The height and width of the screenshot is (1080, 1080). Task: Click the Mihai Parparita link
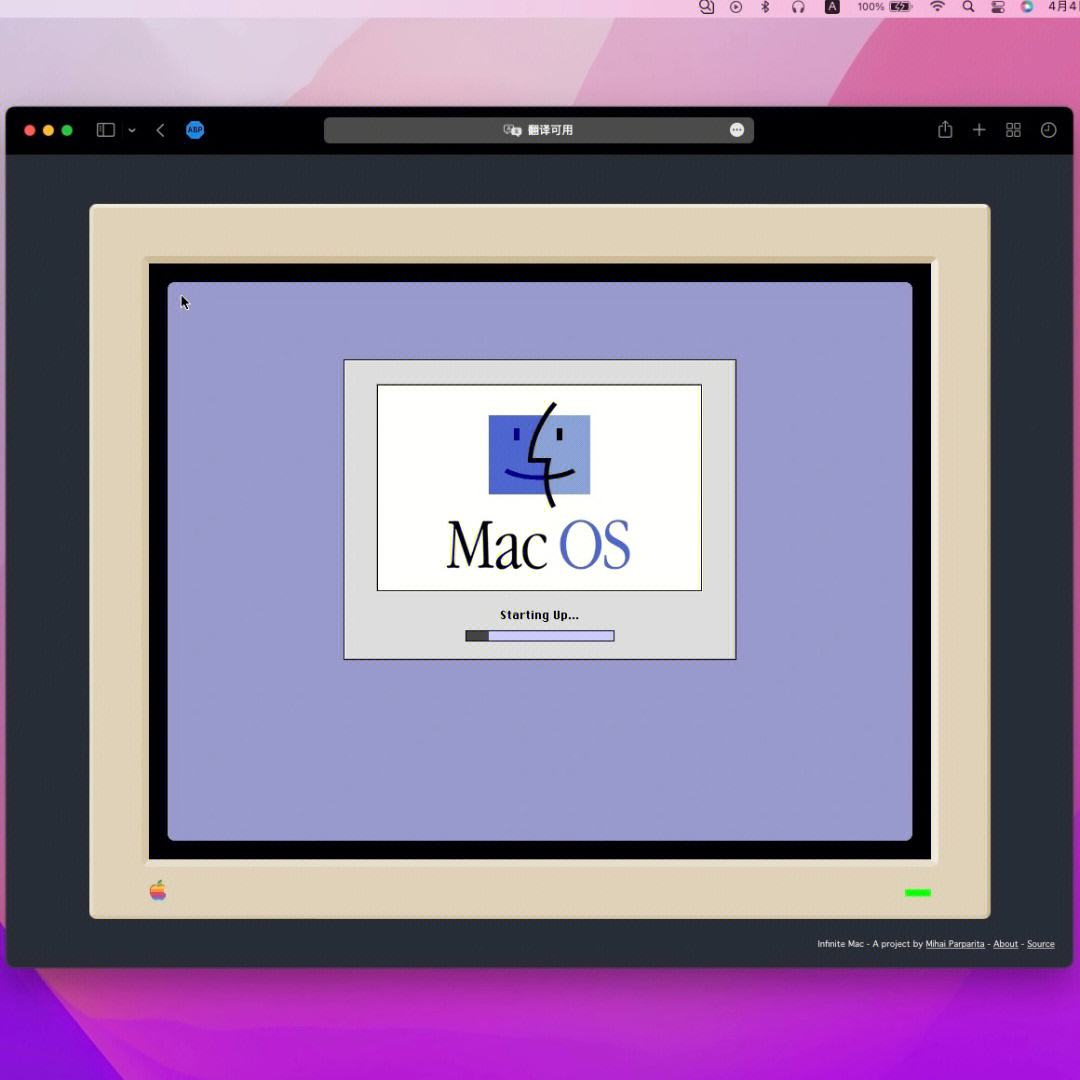pos(954,944)
